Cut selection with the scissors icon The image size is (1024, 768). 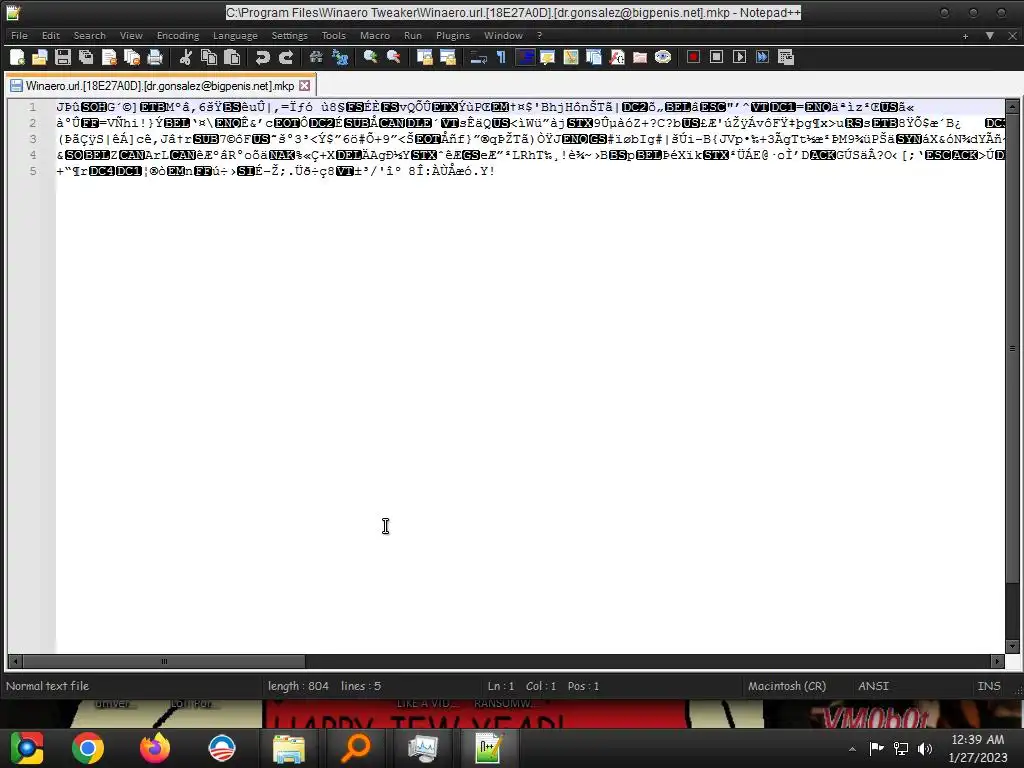point(185,57)
